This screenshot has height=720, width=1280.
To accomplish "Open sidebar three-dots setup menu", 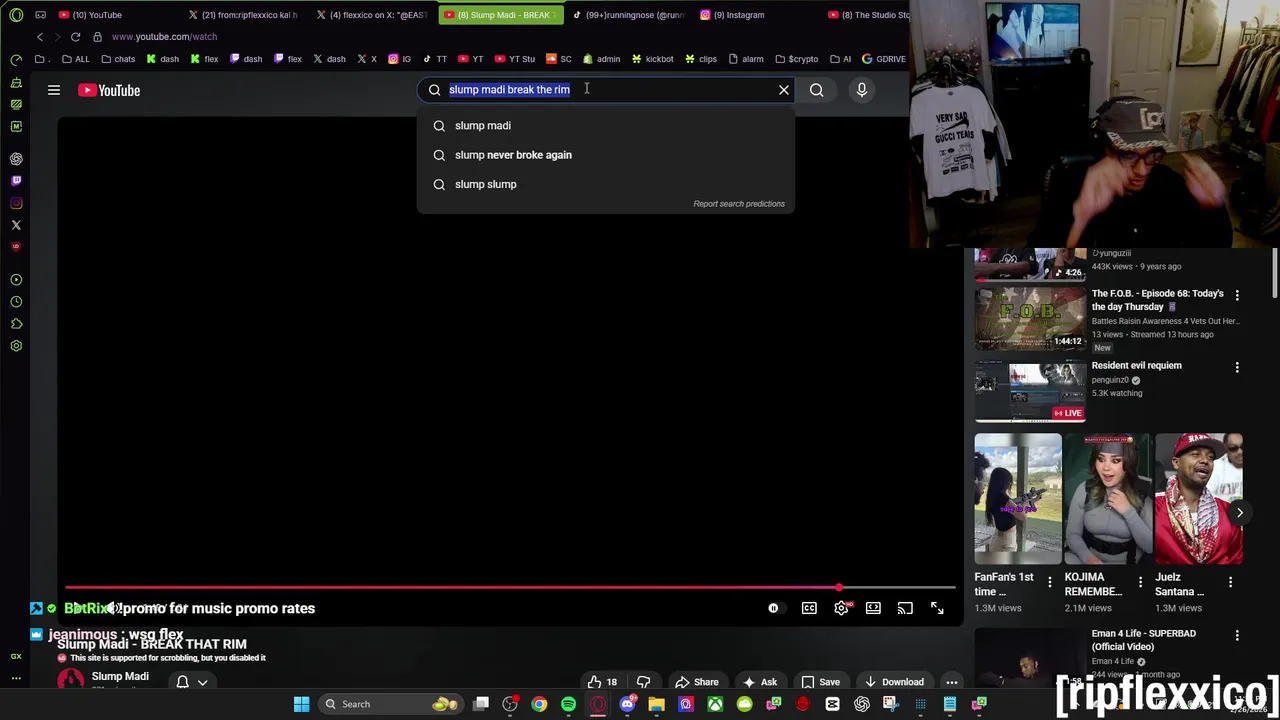I will click(x=16, y=678).
